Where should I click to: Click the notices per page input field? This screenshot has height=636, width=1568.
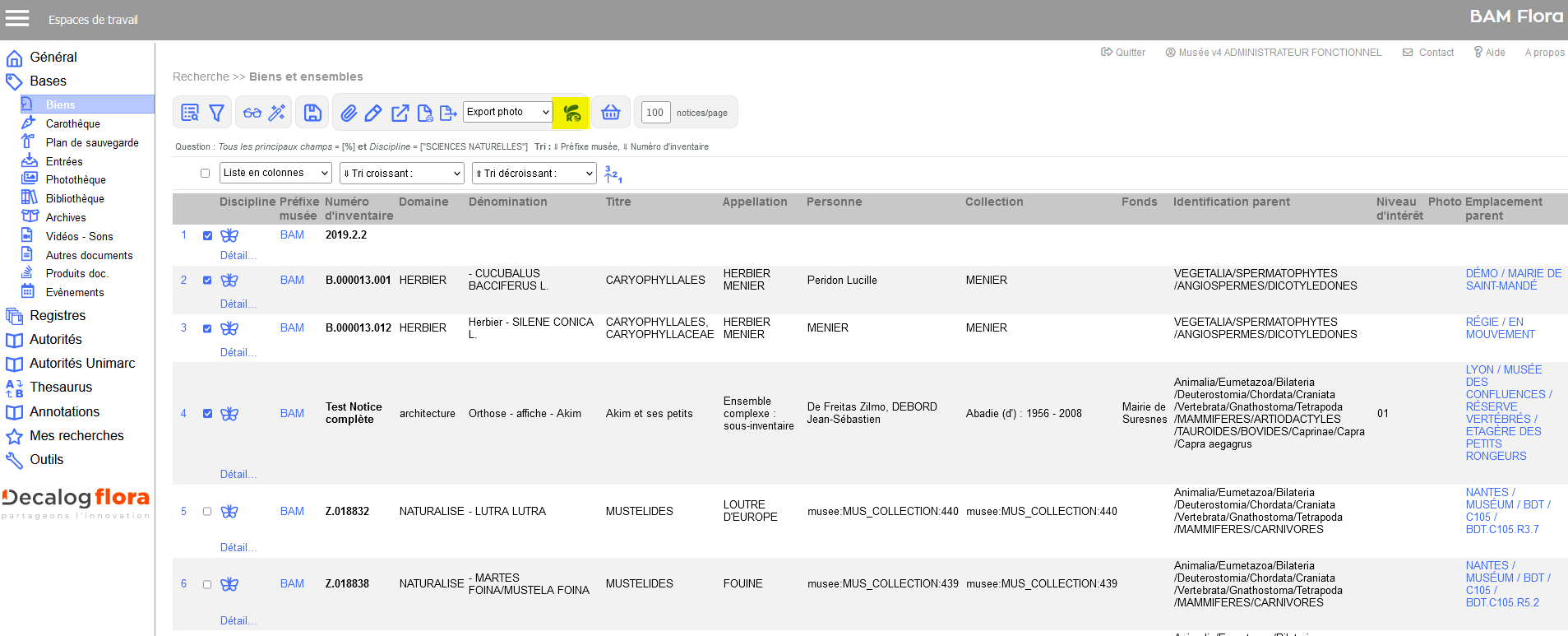point(655,113)
